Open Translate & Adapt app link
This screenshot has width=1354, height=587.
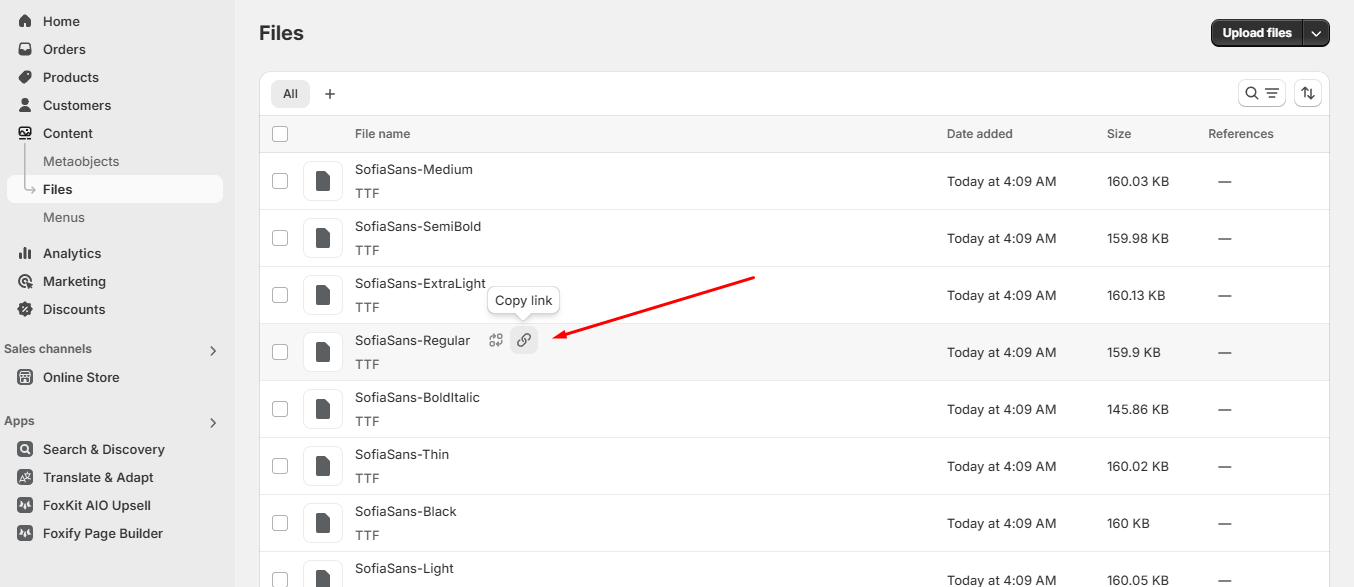tap(98, 477)
